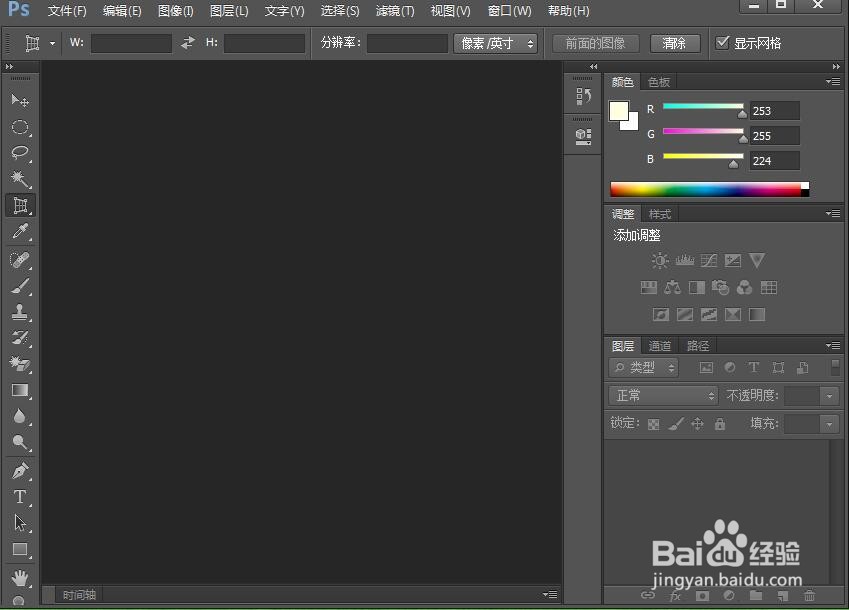
Task: Toggle lock image pixels
Action: [x=676, y=424]
